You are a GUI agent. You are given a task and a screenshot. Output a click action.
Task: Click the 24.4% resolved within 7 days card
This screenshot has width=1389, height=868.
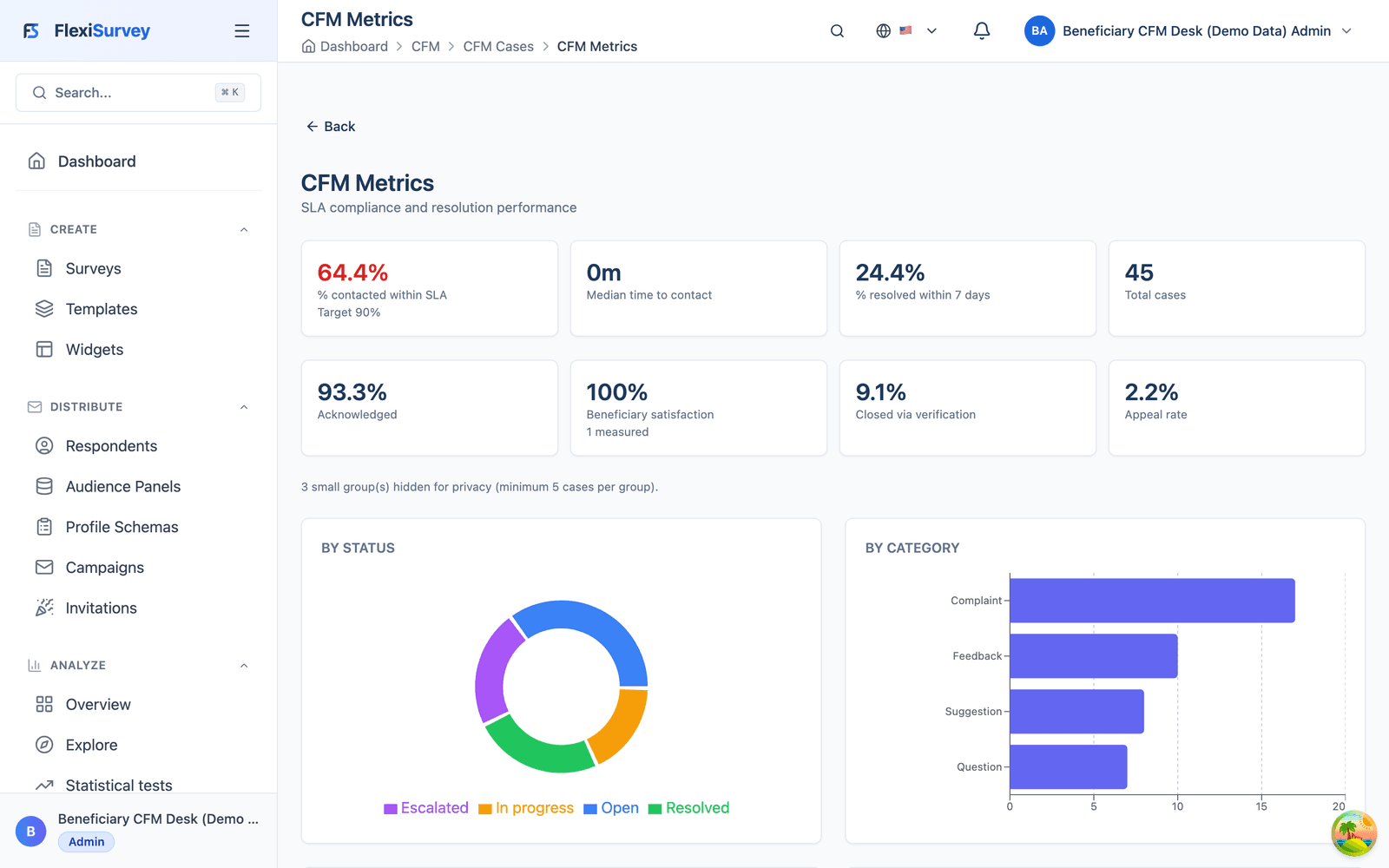(968, 288)
